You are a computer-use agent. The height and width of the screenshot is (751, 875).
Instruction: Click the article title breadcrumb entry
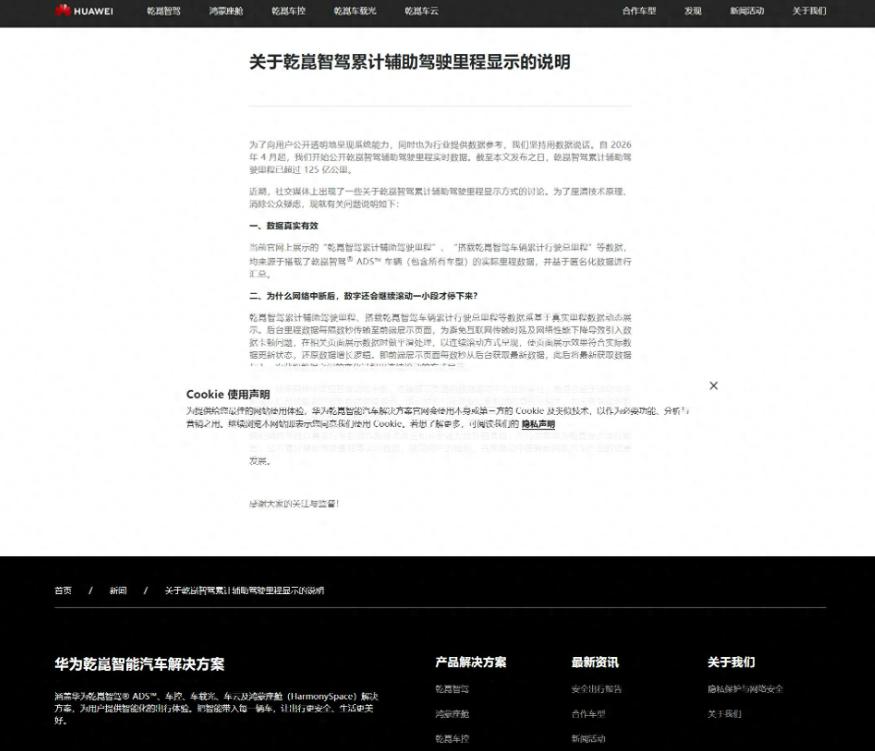click(x=244, y=590)
